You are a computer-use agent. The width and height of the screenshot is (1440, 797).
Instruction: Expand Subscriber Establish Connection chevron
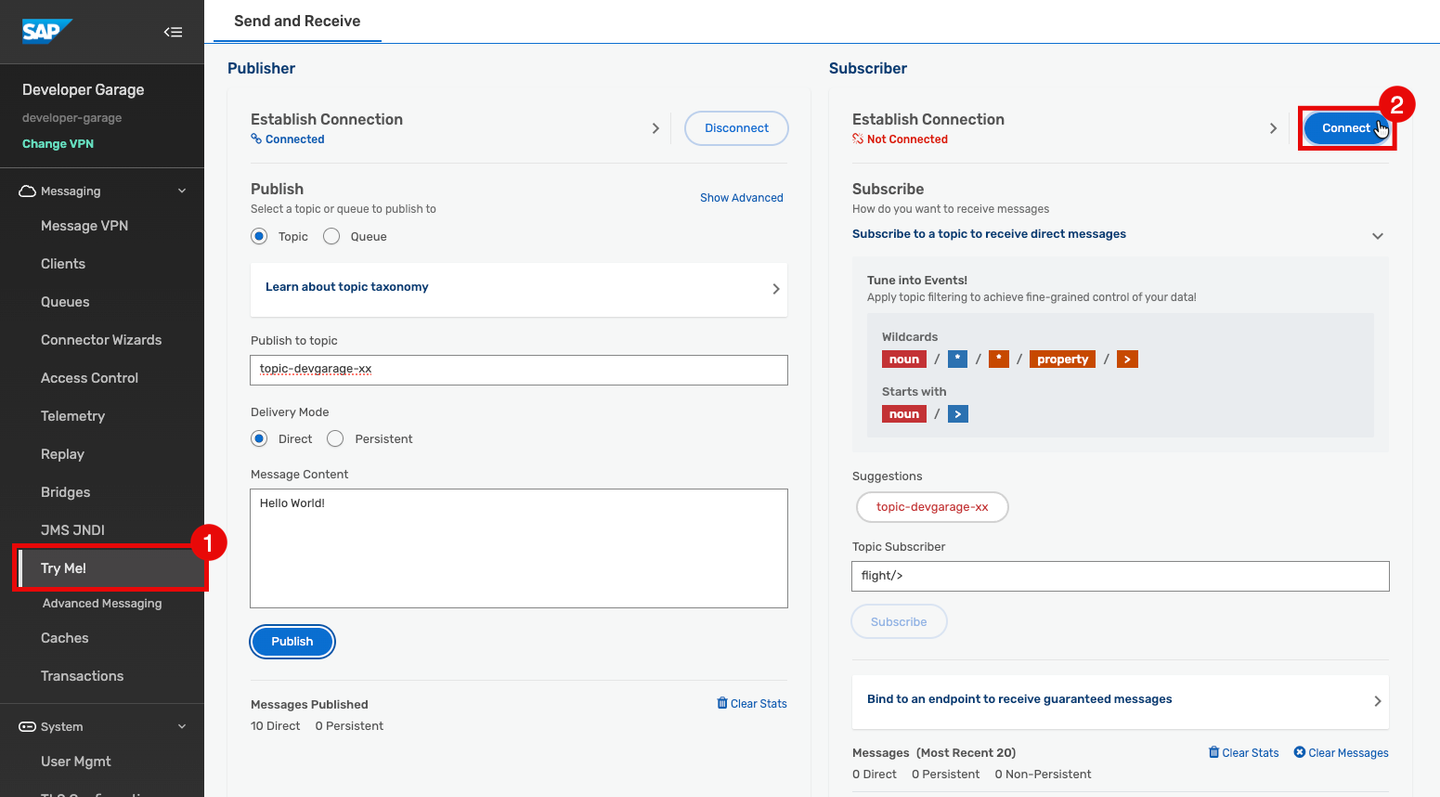coord(1273,128)
